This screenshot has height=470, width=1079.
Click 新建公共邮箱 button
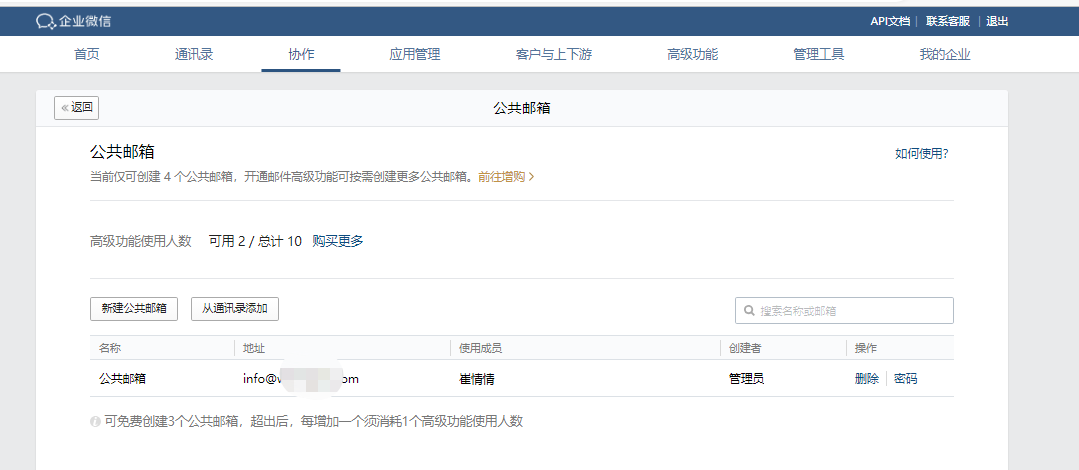click(x=134, y=309)
